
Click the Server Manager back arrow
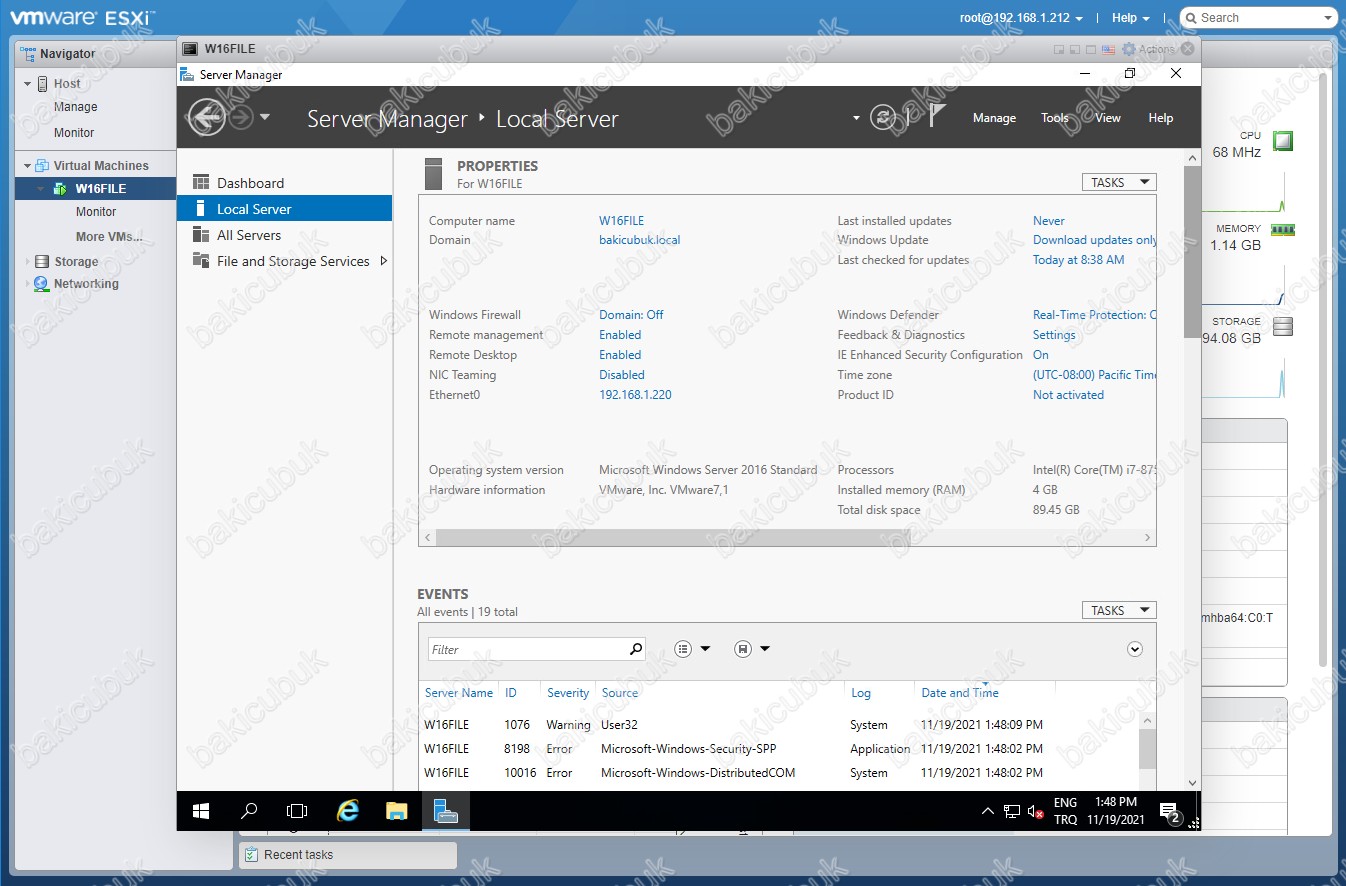tap(206, 117)
